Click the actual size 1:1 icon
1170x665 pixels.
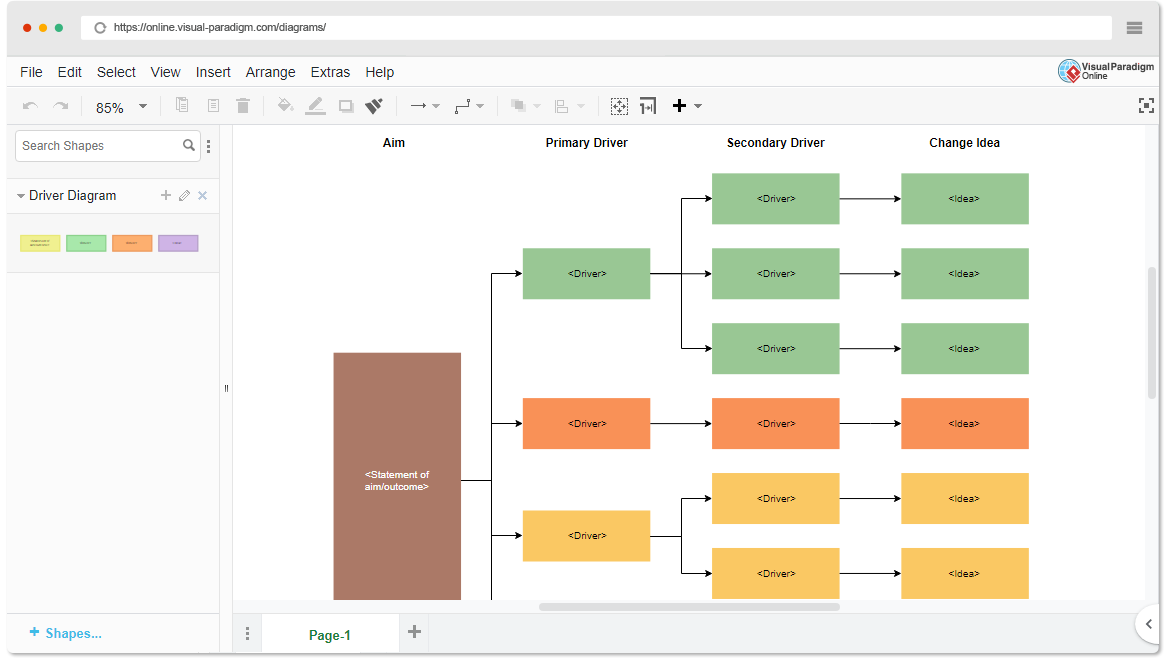[x=648, y=106]
